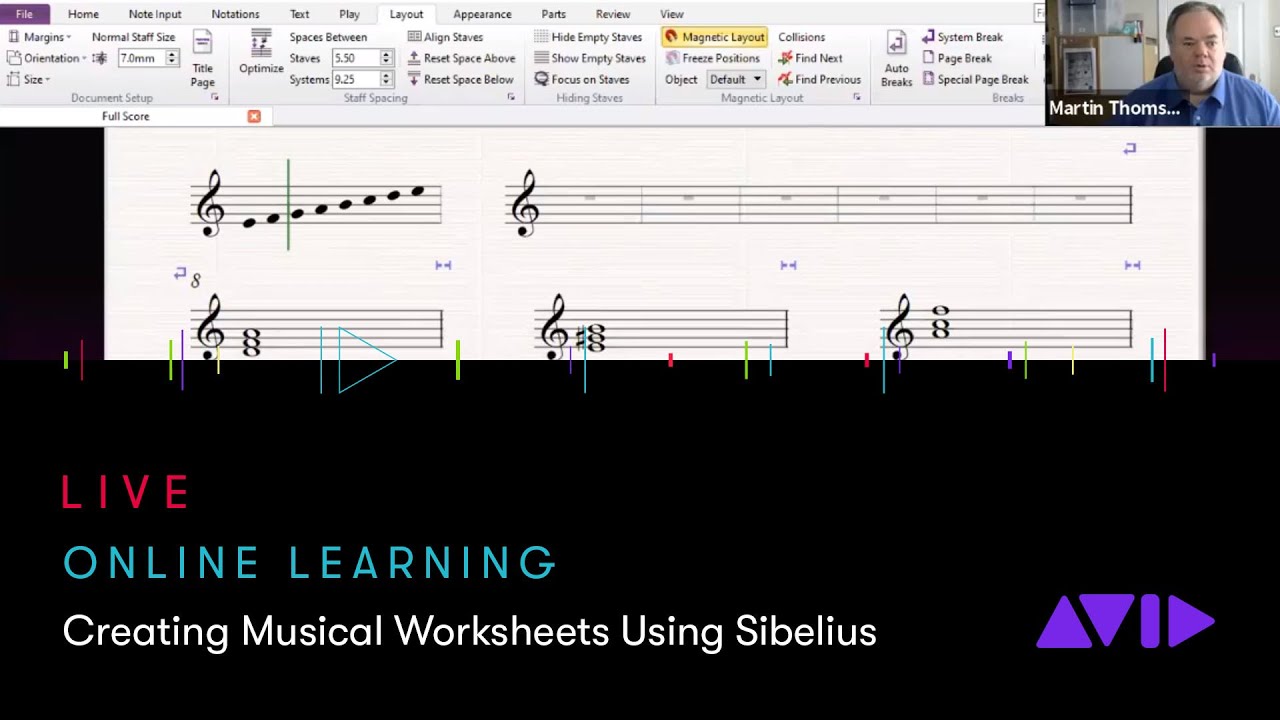The width and height of the screenshot is (1280, 720).
Task: Toggle Magnetic Layout on or off
Action: click(x=714, y=37)
